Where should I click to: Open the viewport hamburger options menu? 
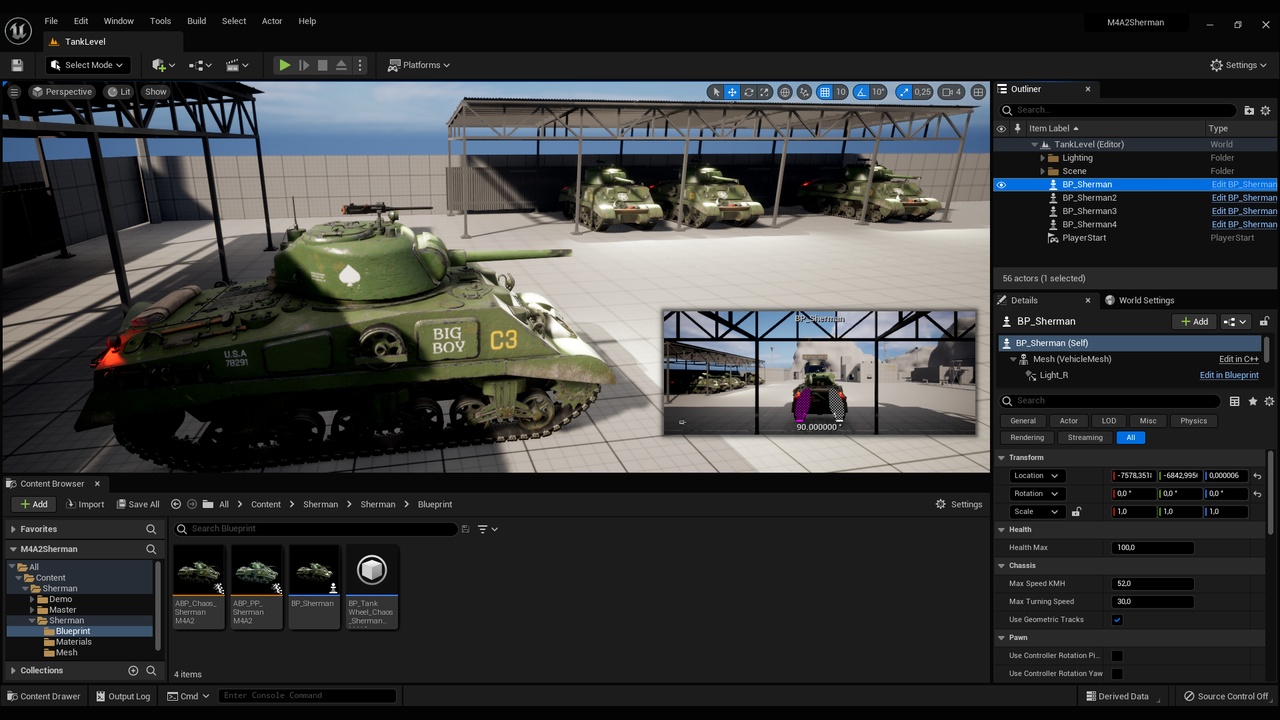pos(14,92)
